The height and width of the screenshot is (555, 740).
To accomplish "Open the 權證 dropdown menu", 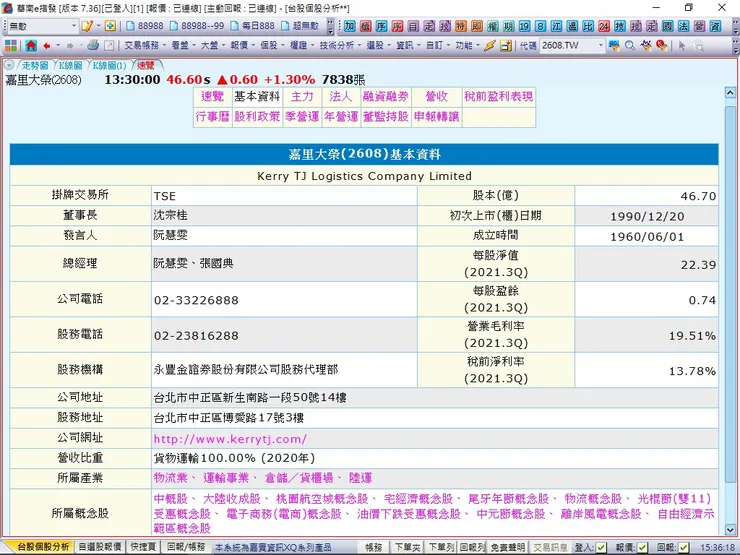I will pos(301,46).
